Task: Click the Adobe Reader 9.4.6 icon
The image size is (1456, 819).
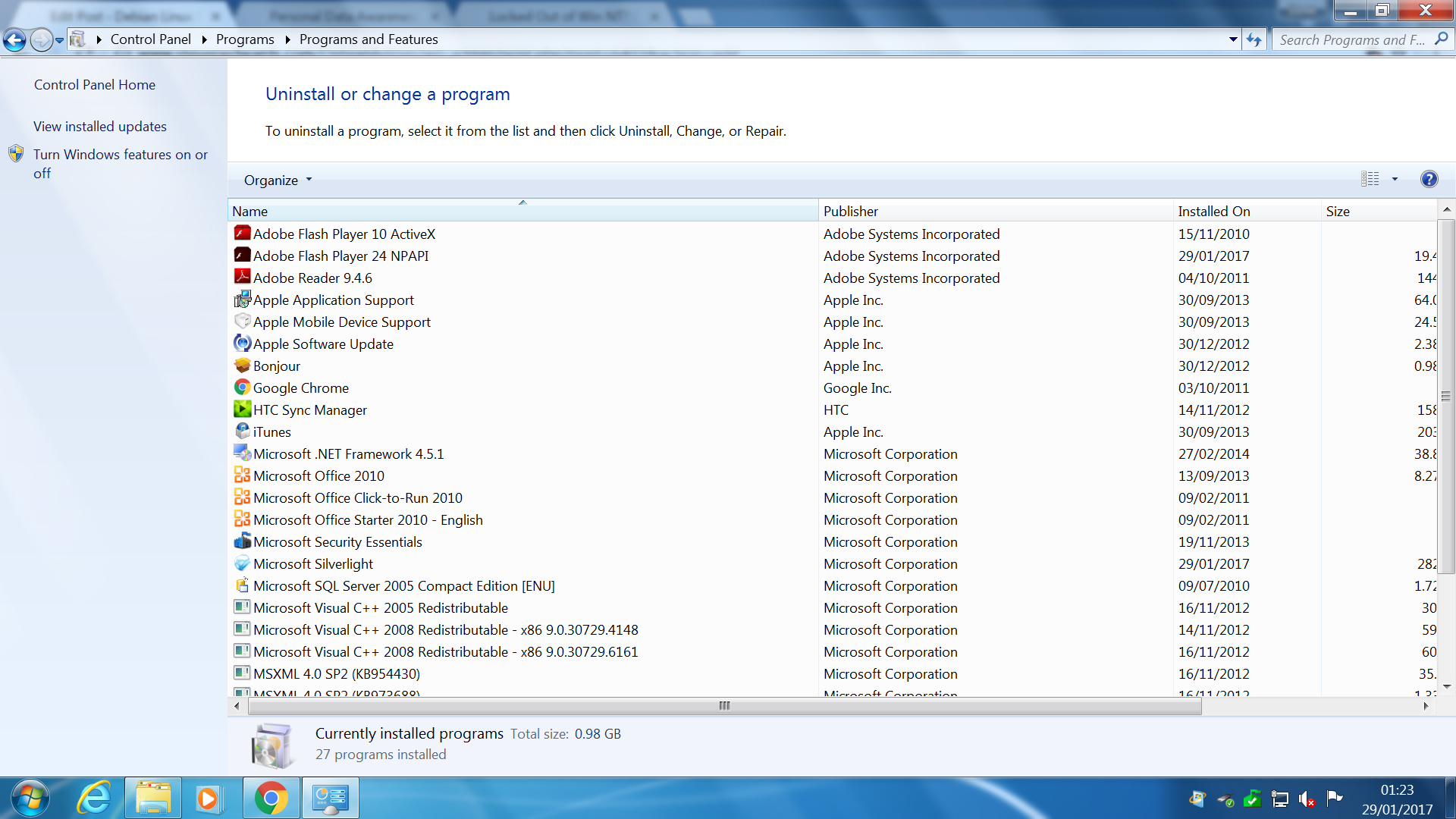Action: 242,278
